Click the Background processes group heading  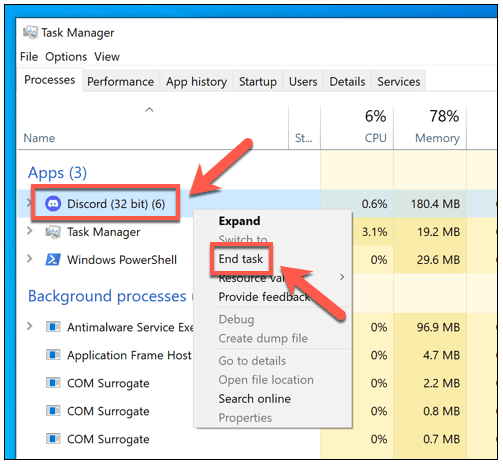(107, 296)
